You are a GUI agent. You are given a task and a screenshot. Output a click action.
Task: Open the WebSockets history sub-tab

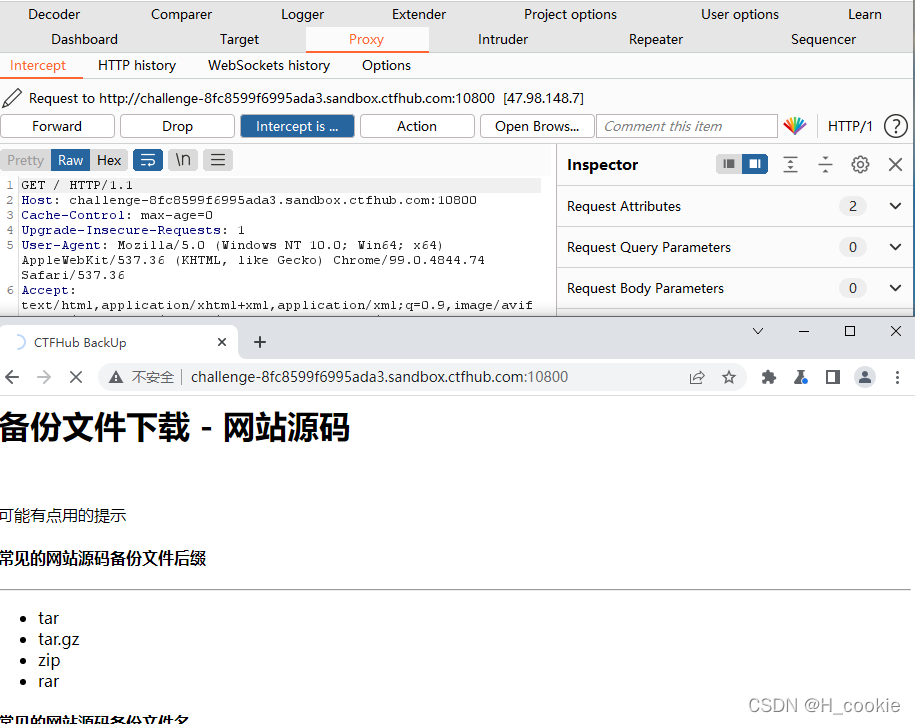tap(268, 65)
